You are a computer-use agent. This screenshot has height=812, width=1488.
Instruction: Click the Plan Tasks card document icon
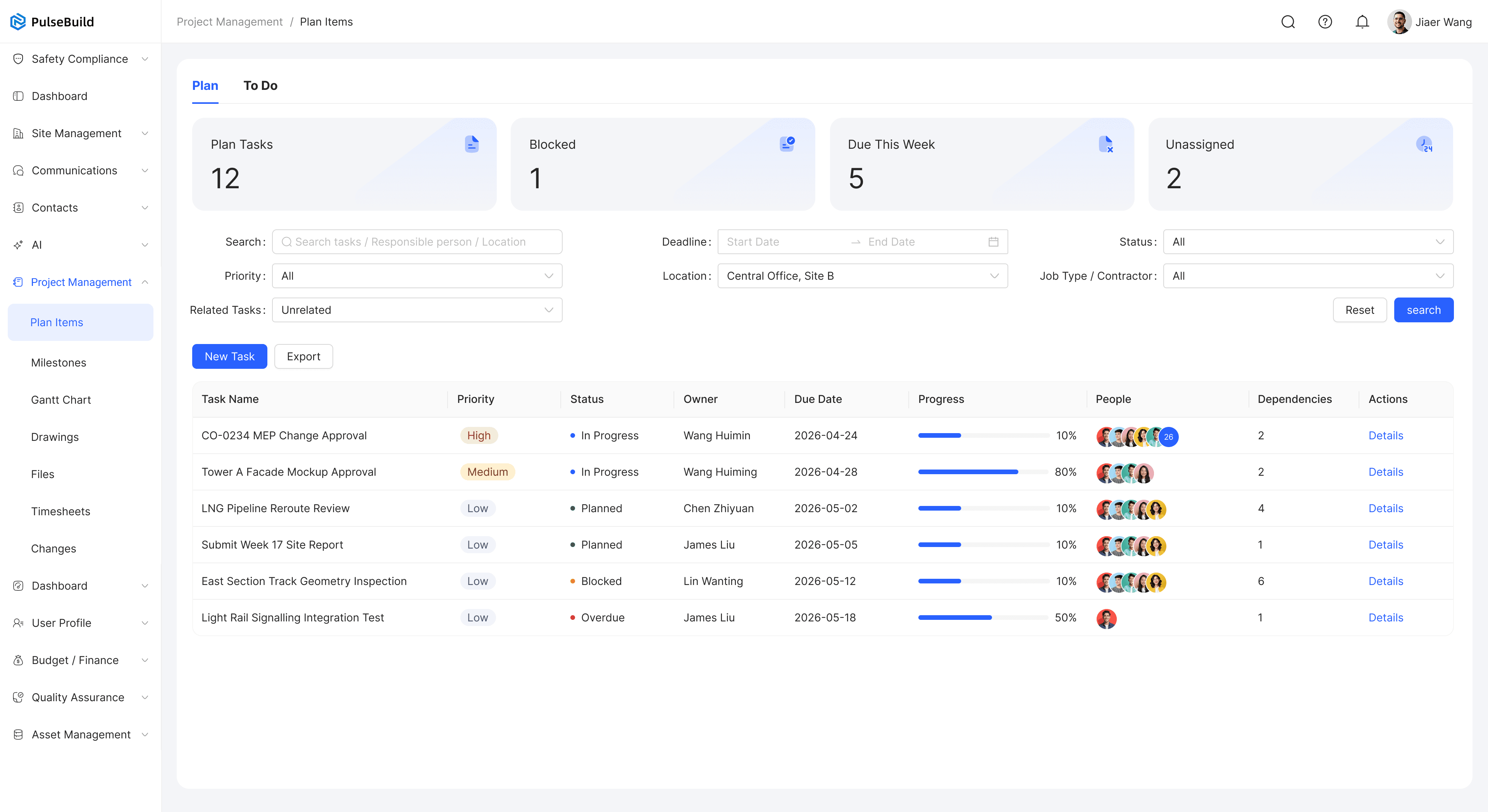[x=471, y=144]
